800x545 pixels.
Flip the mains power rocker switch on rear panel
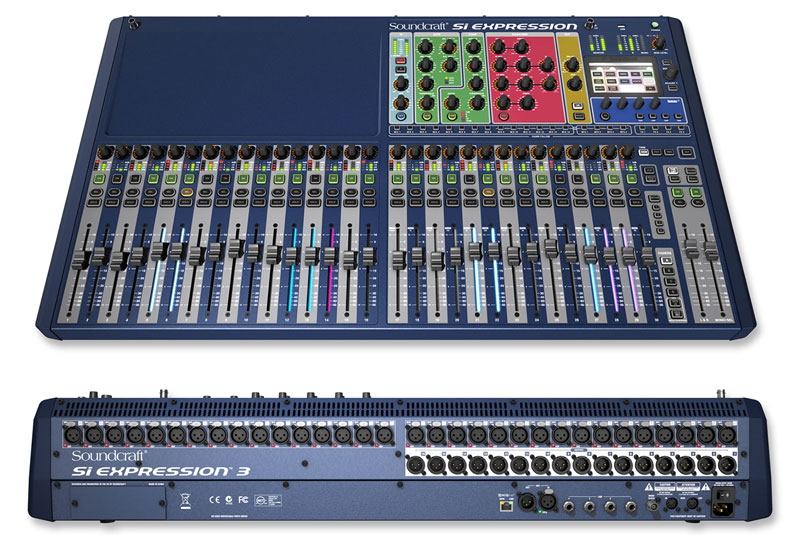723,495
